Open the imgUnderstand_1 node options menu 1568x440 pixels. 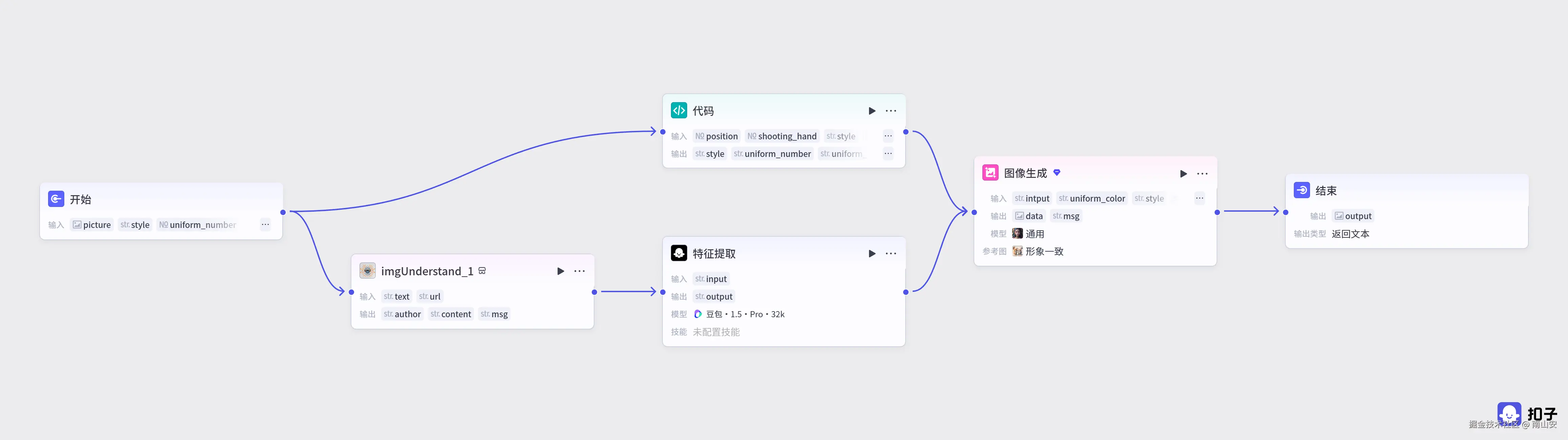pyautogui.click(x=579, y=271)
